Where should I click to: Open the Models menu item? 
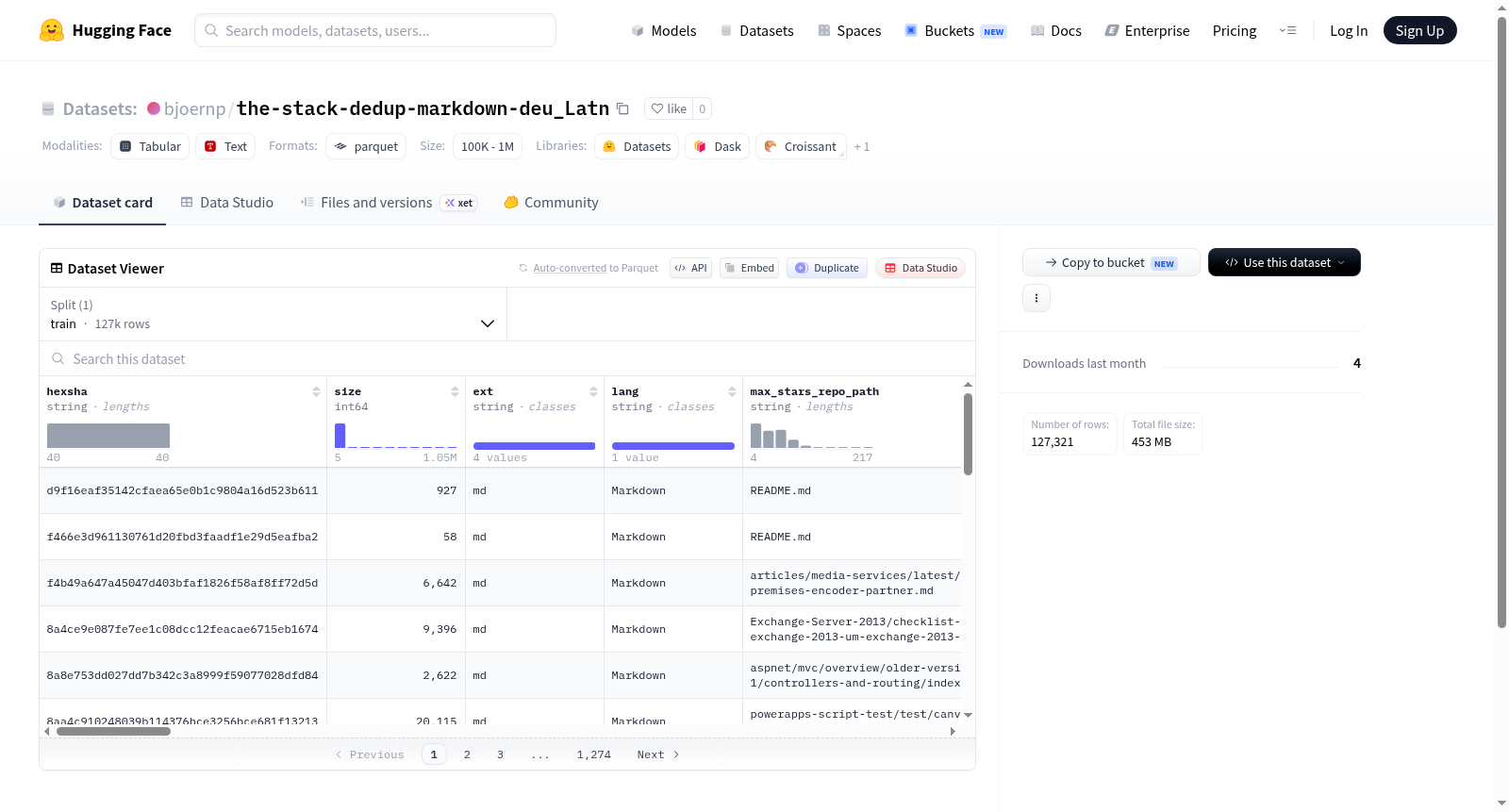tap(664, 30)
